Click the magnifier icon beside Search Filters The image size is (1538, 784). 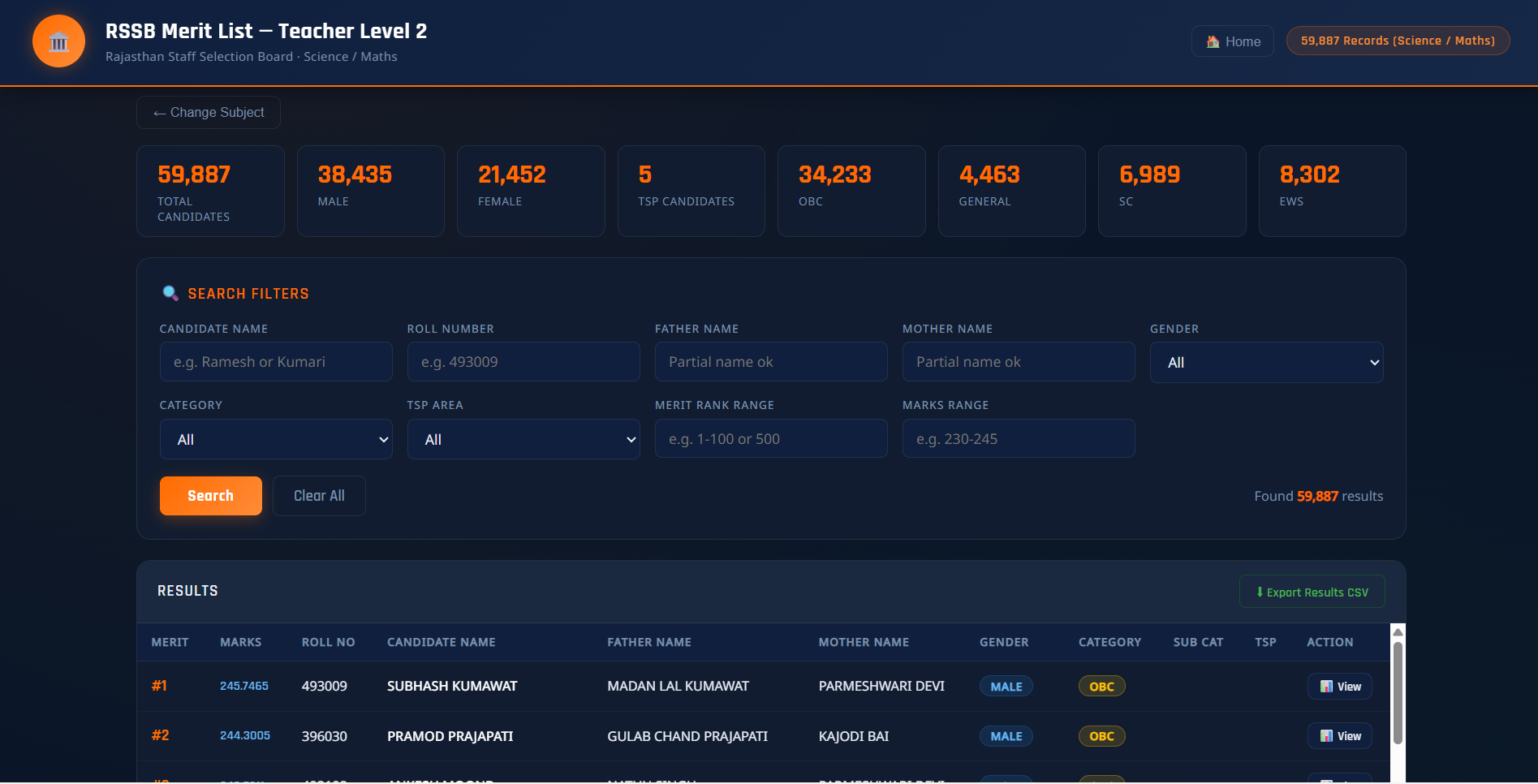click(170, 293)
